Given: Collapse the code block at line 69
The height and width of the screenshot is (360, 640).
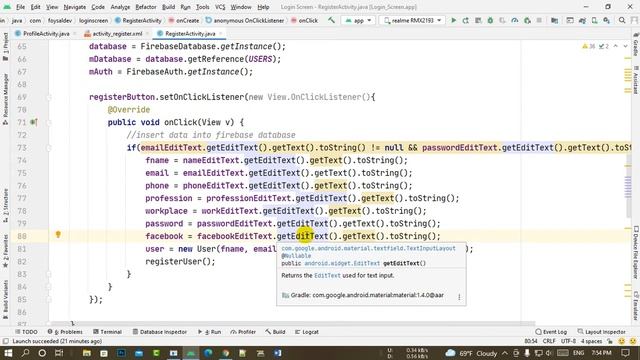Looking at the screenshot, I should pyautogui.click(x=49, y=97).
